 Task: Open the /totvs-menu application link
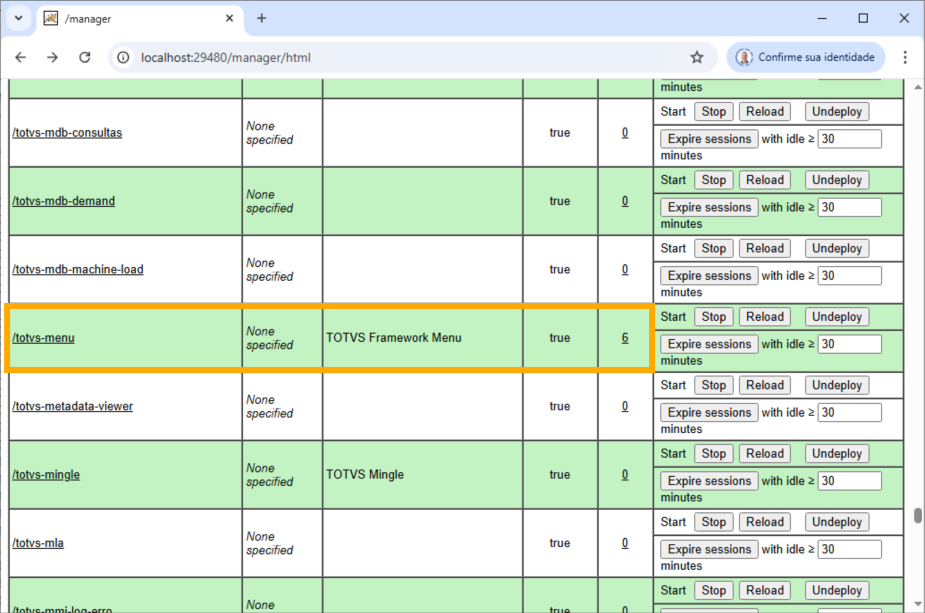point(44,338)
